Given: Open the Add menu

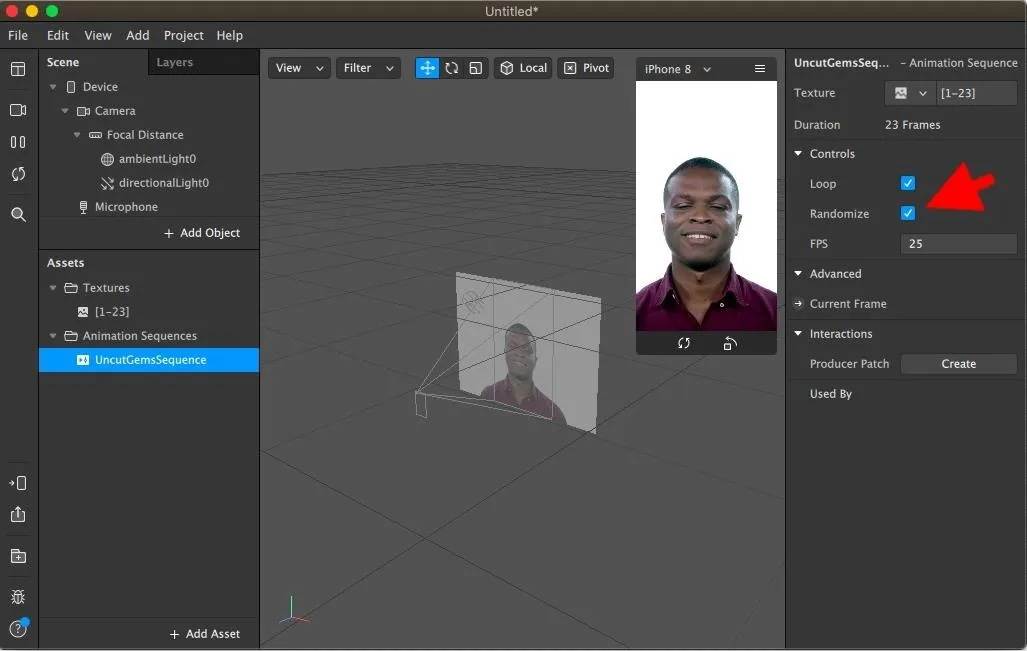Looking at the screenshot, I should (x=138, y=35).
